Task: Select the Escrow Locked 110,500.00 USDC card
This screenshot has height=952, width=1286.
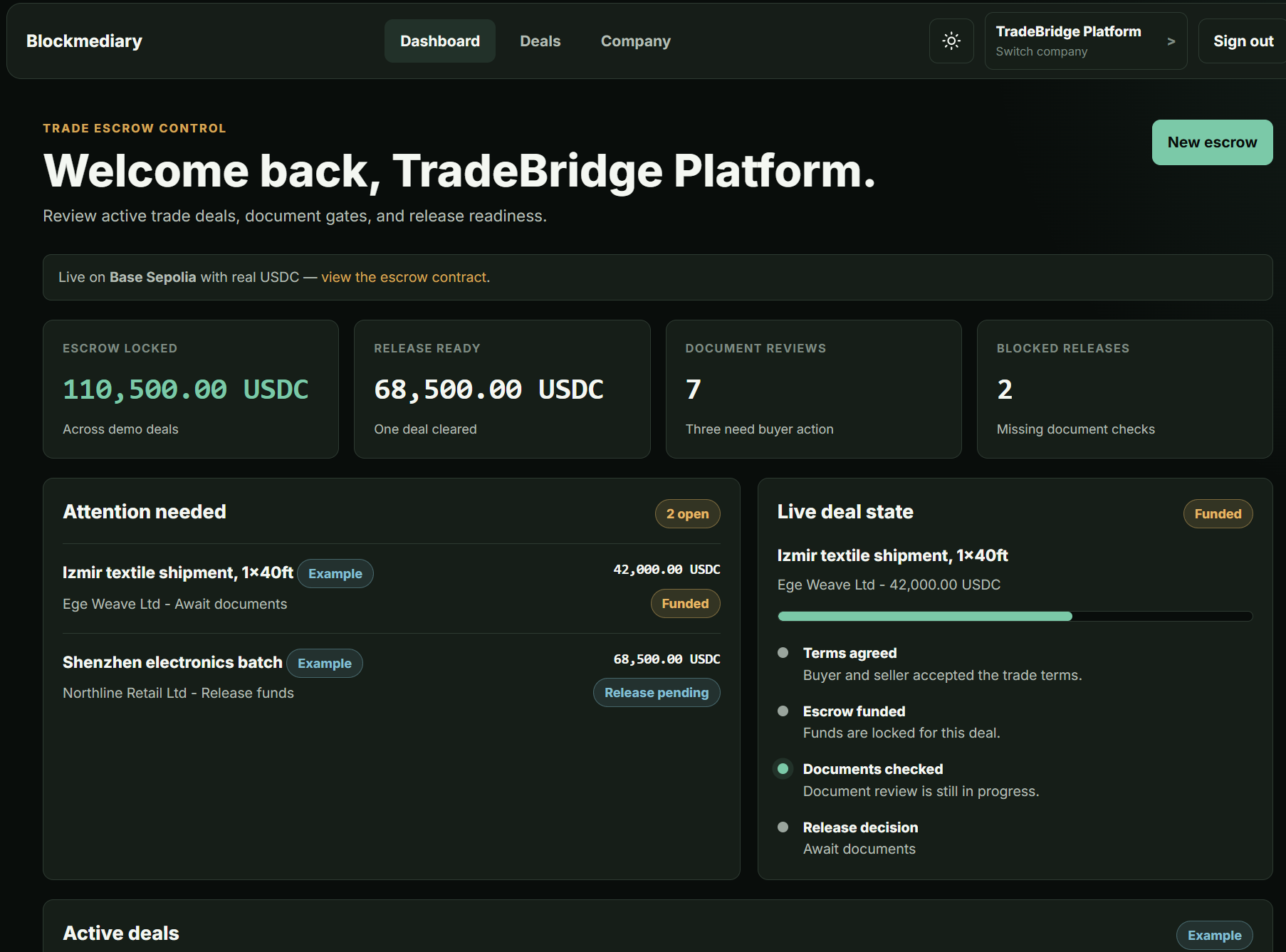Action: click(x=191, y=389)
